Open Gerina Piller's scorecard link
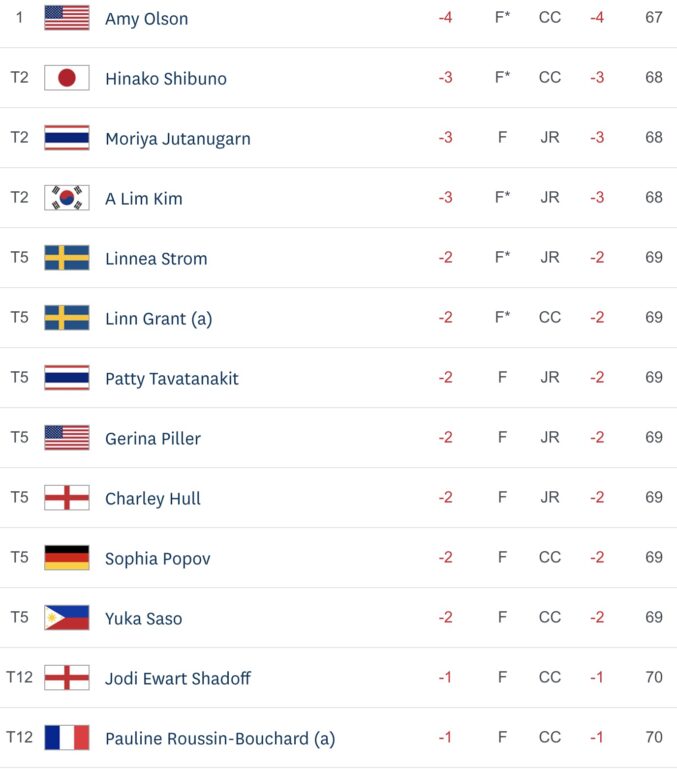 tap(153, 439)
